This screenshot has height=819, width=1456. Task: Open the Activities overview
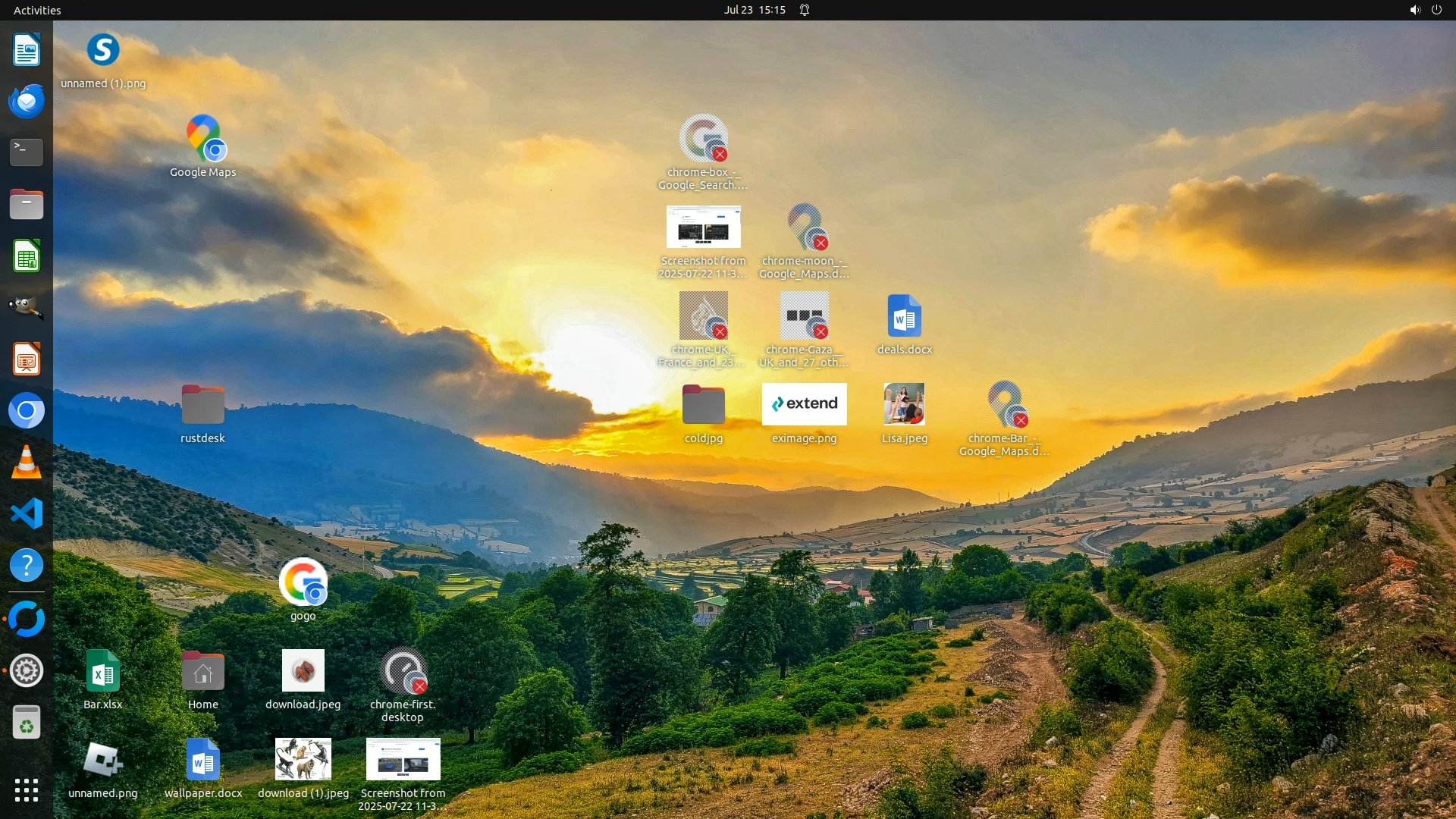(37, 10)
